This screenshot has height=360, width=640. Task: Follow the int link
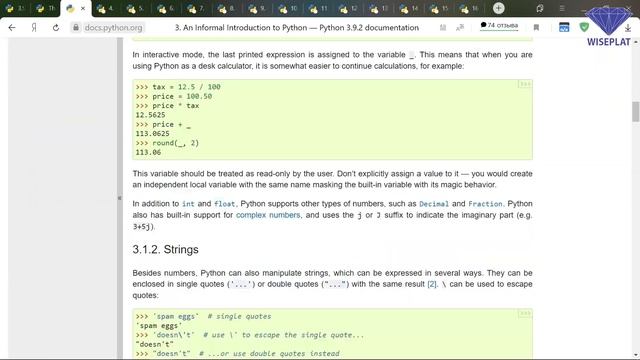point(188,204)
